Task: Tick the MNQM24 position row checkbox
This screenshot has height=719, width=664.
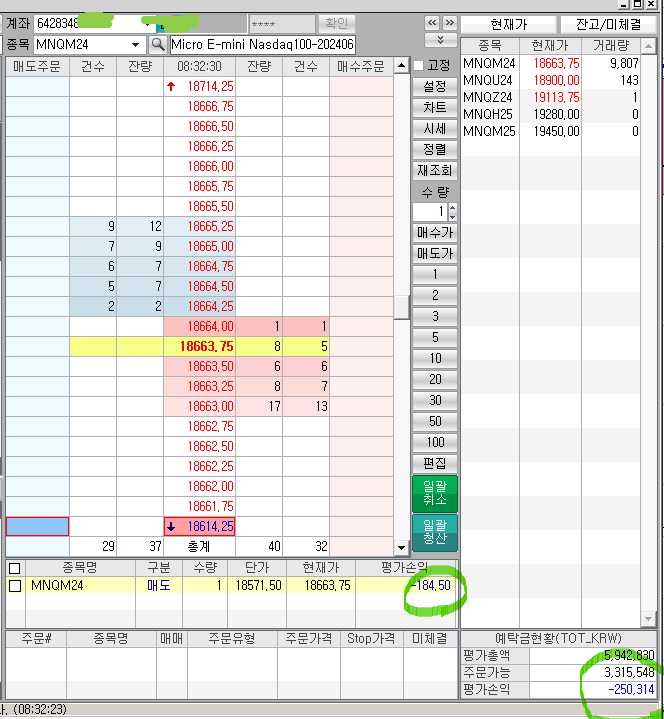Action: 15,586
